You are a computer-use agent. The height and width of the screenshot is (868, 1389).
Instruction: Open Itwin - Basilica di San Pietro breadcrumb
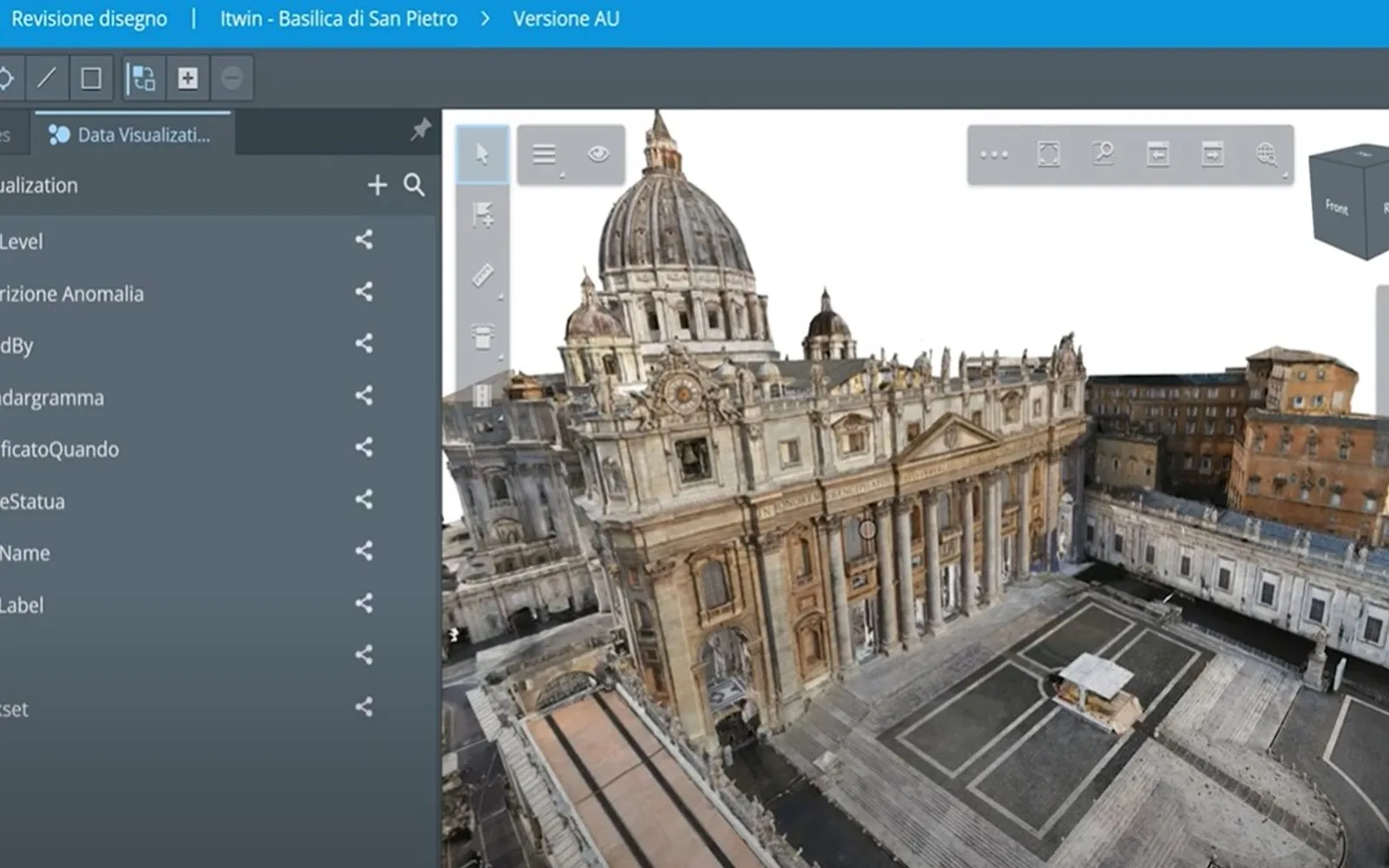(339, 19)
